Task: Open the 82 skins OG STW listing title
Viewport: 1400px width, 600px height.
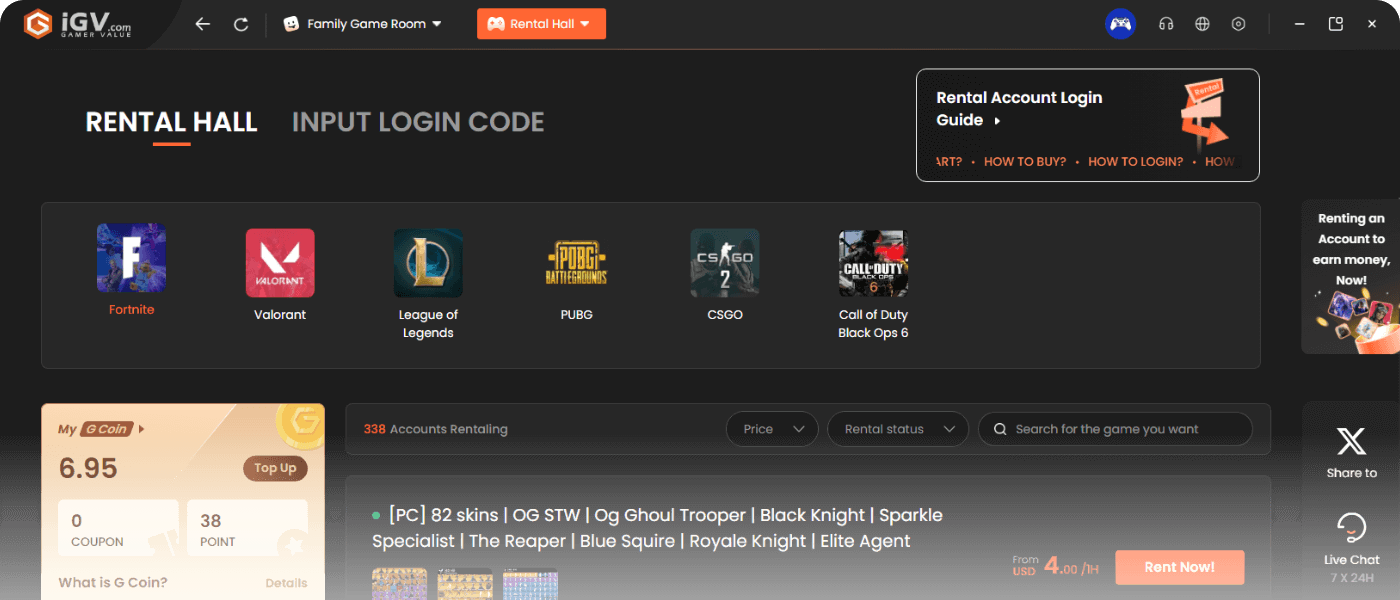Action: [x=657, y=528]
